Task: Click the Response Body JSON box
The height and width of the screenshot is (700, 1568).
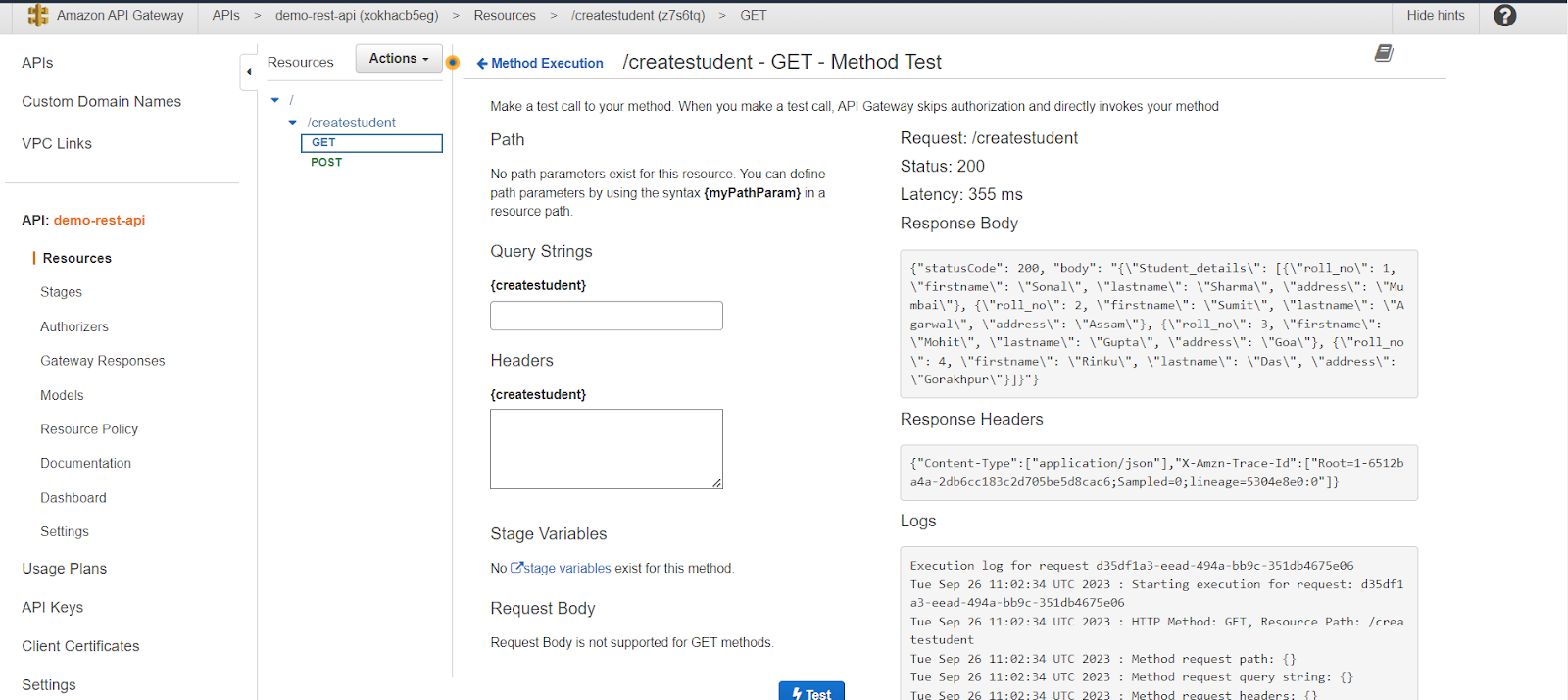Action: coord(1158,324)
